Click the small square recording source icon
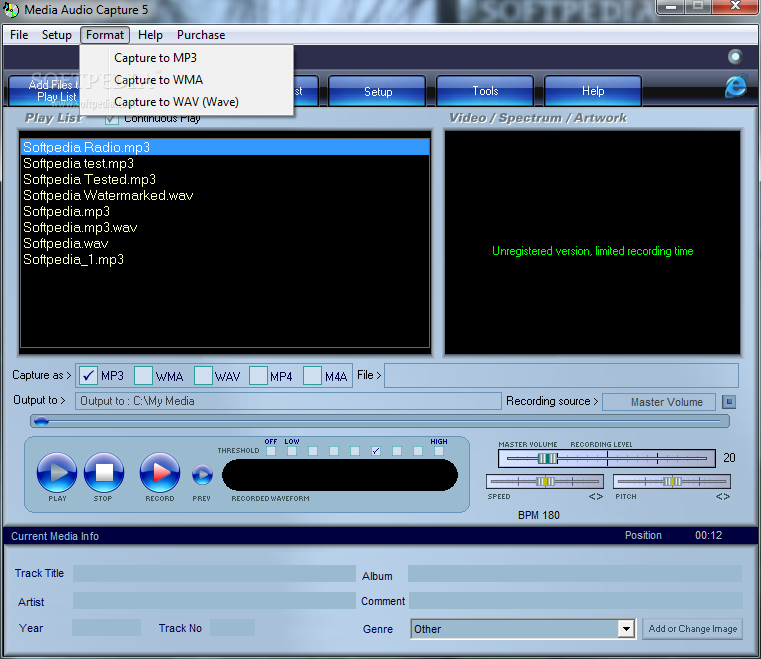Viewport: 761px width, 659px height. click(x=729, y=402)
